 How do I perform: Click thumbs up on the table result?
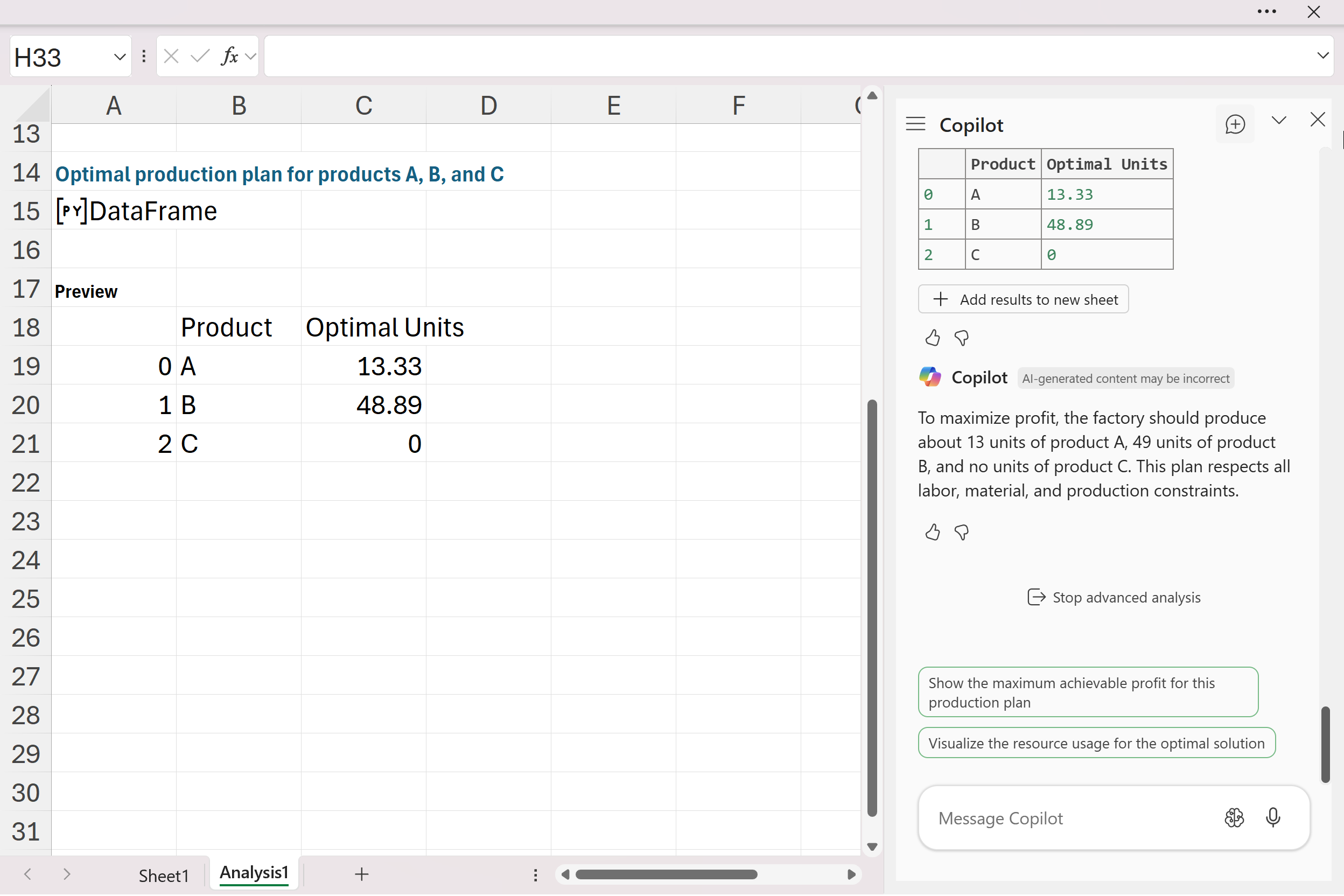coord(932,338)
